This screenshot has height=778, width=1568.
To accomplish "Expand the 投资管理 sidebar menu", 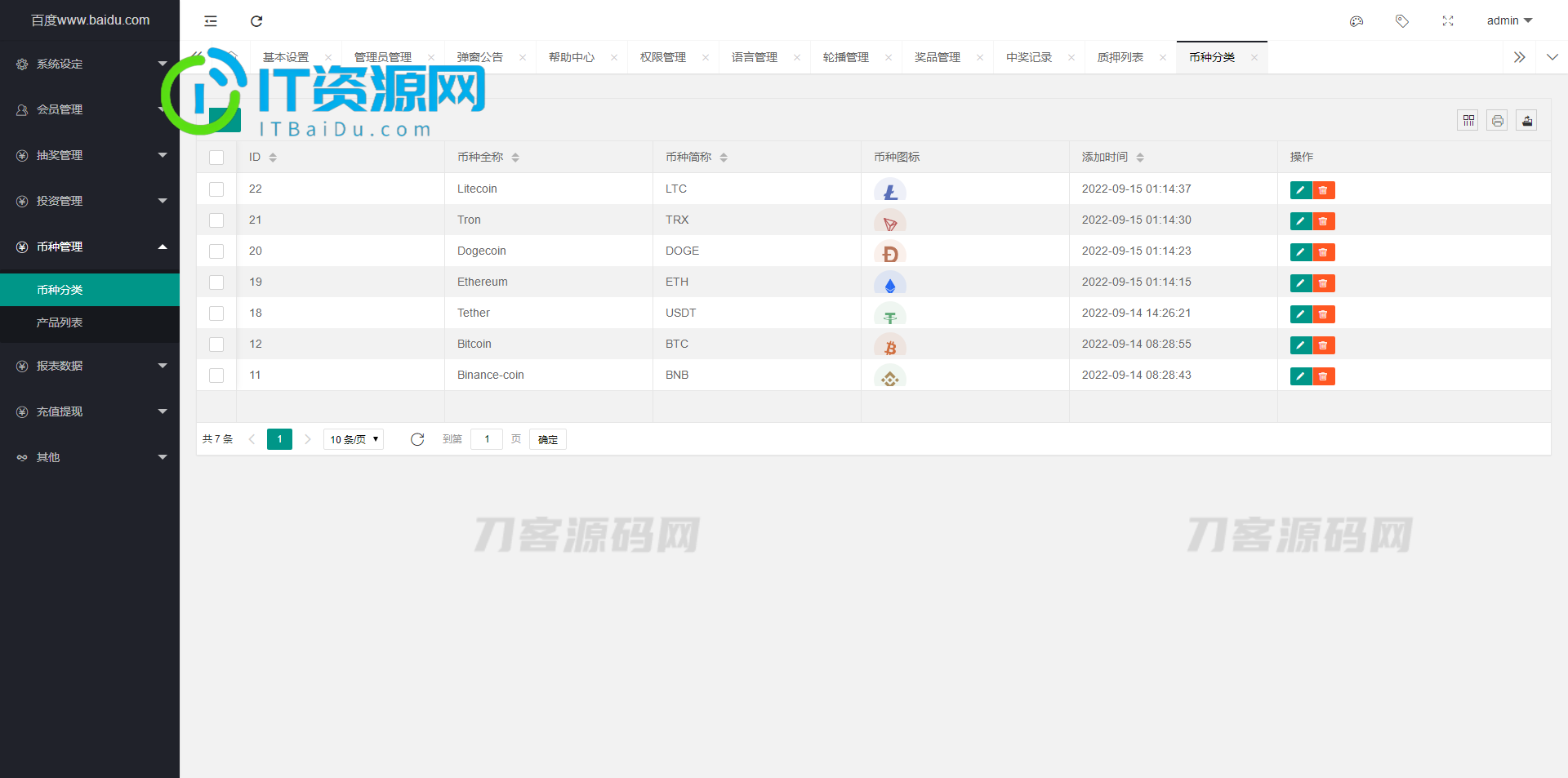I will pos(90,201).
